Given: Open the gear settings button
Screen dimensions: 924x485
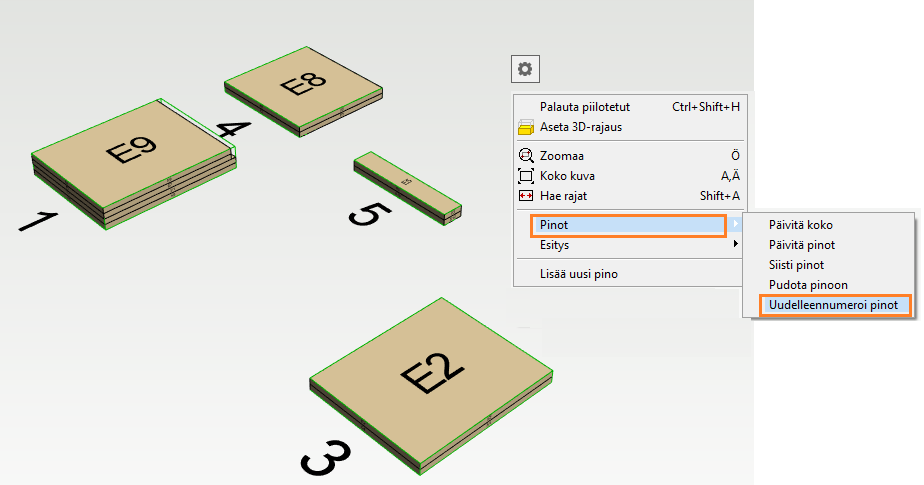Looking at the screenshot, I should (x=525, y=69).
